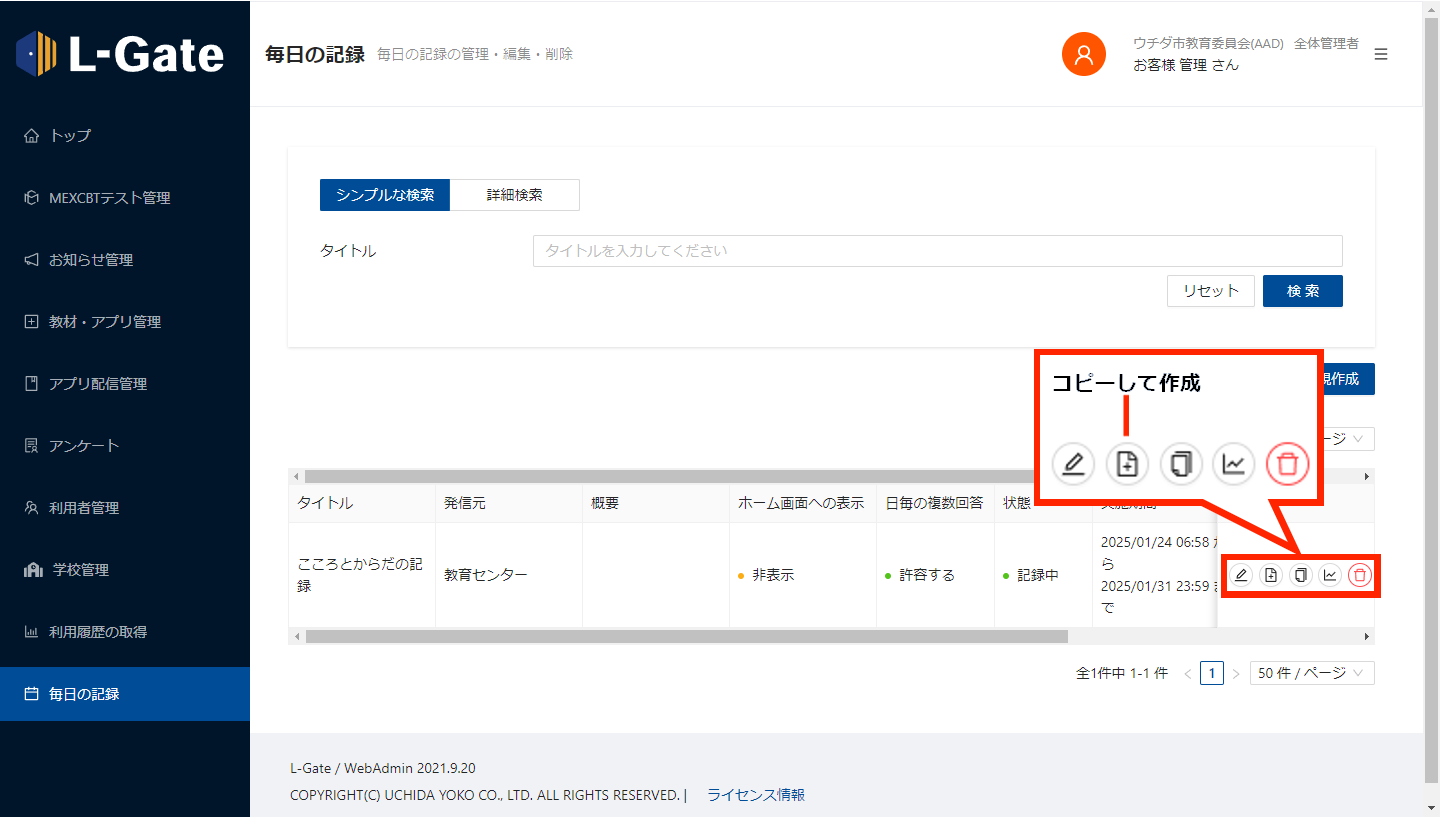Click the リセット button
The height and width of the screenshot is (817, 1440).
pyautogui.click(x=1210, y=291)
